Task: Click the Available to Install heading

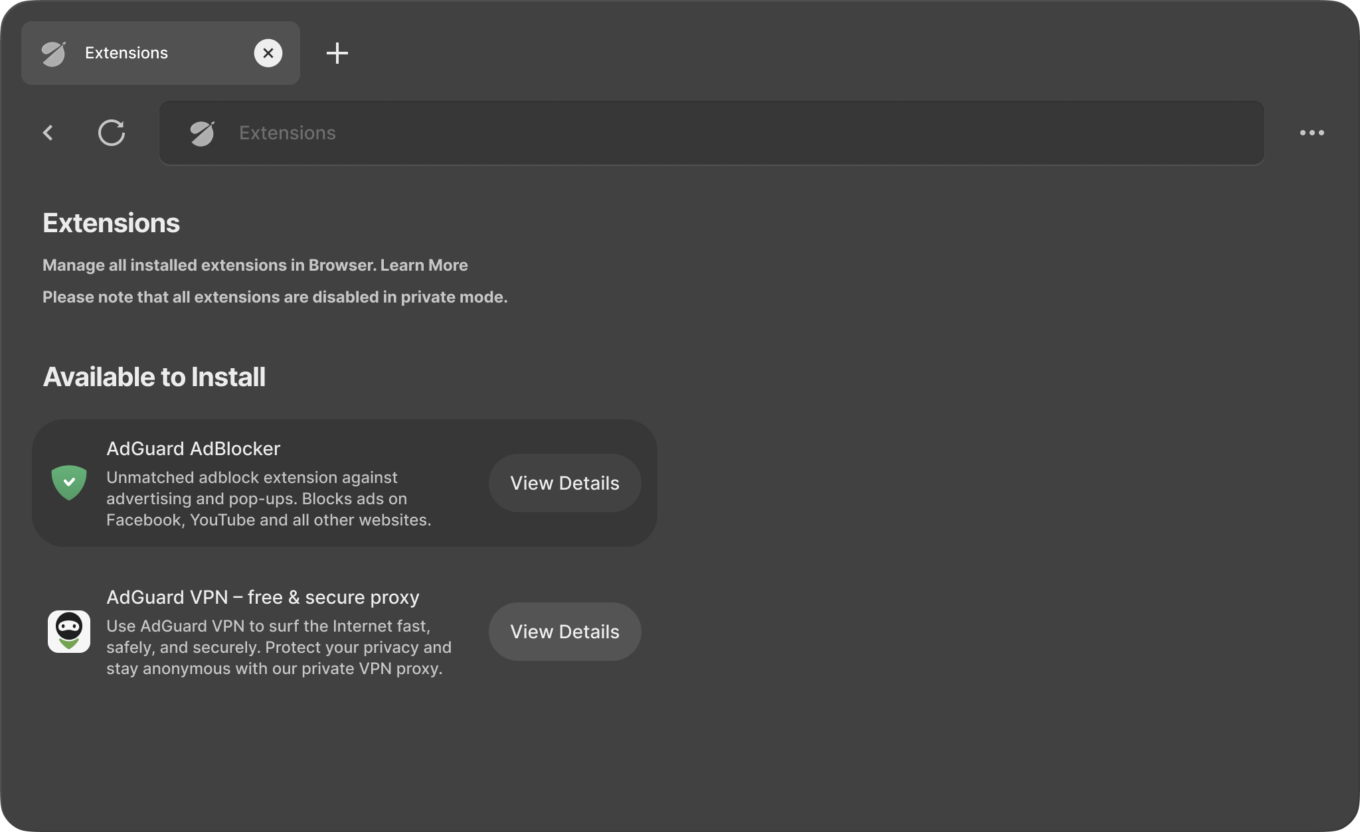Action: [x=153, y=377]
